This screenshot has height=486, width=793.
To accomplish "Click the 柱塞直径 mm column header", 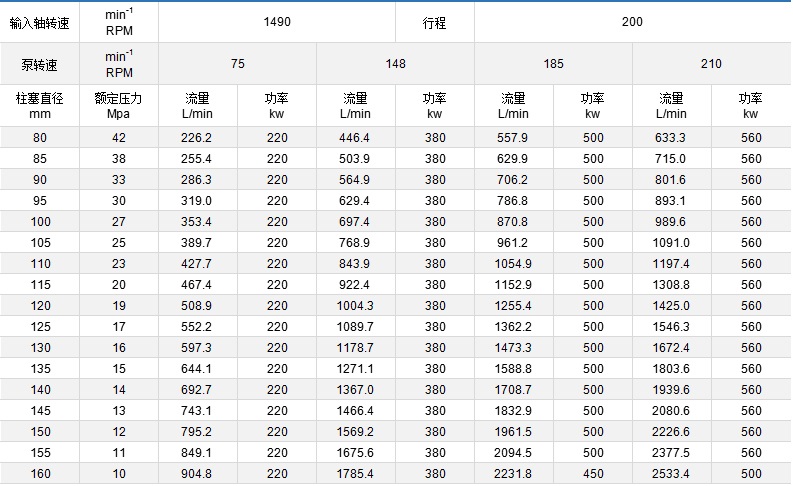I will pos(40,106).
